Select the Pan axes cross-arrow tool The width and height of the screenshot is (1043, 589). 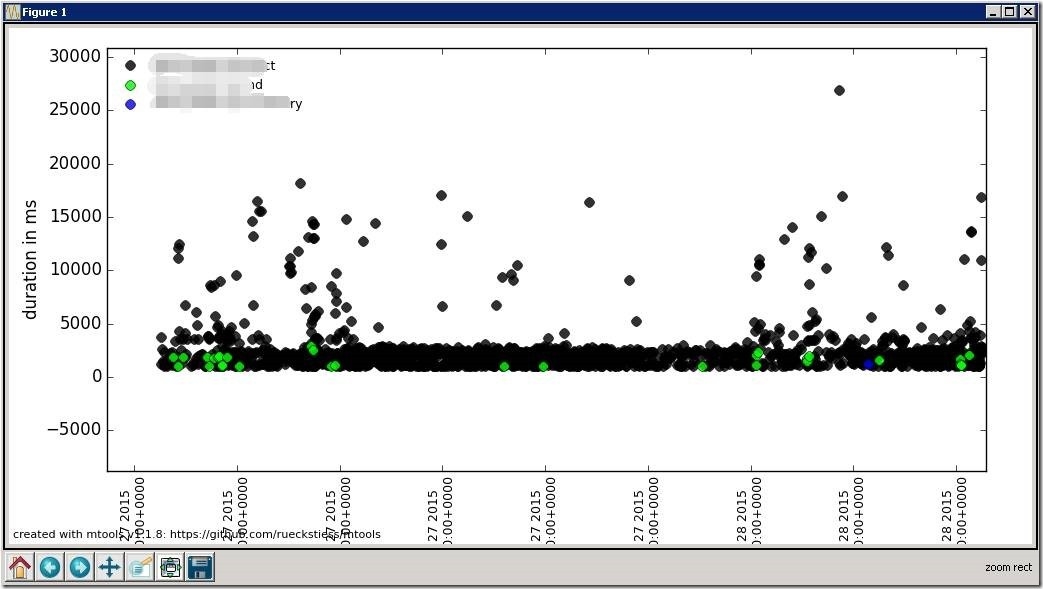point(110,568)
